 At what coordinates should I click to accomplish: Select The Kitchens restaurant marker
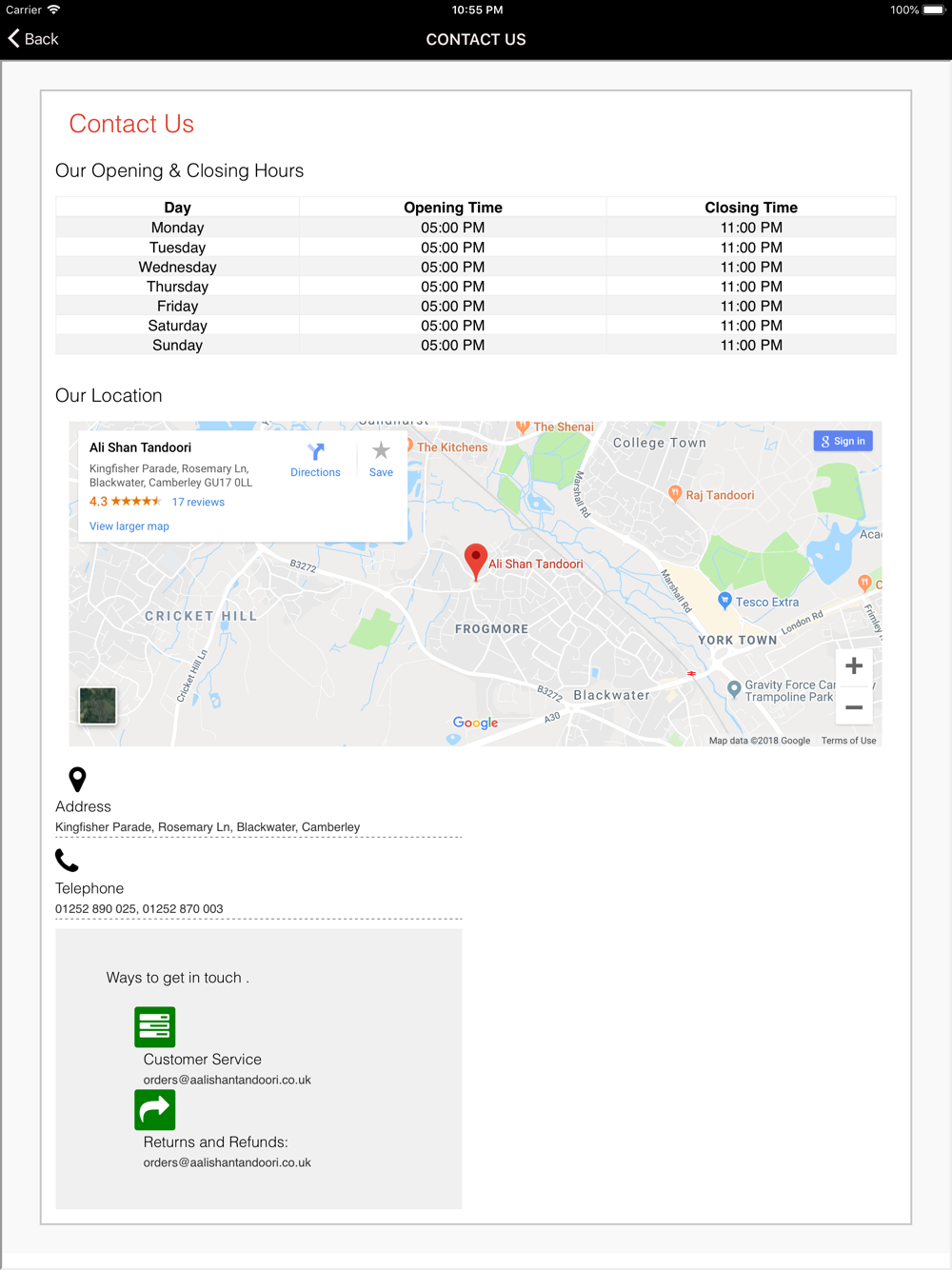(x=409, y=446)
